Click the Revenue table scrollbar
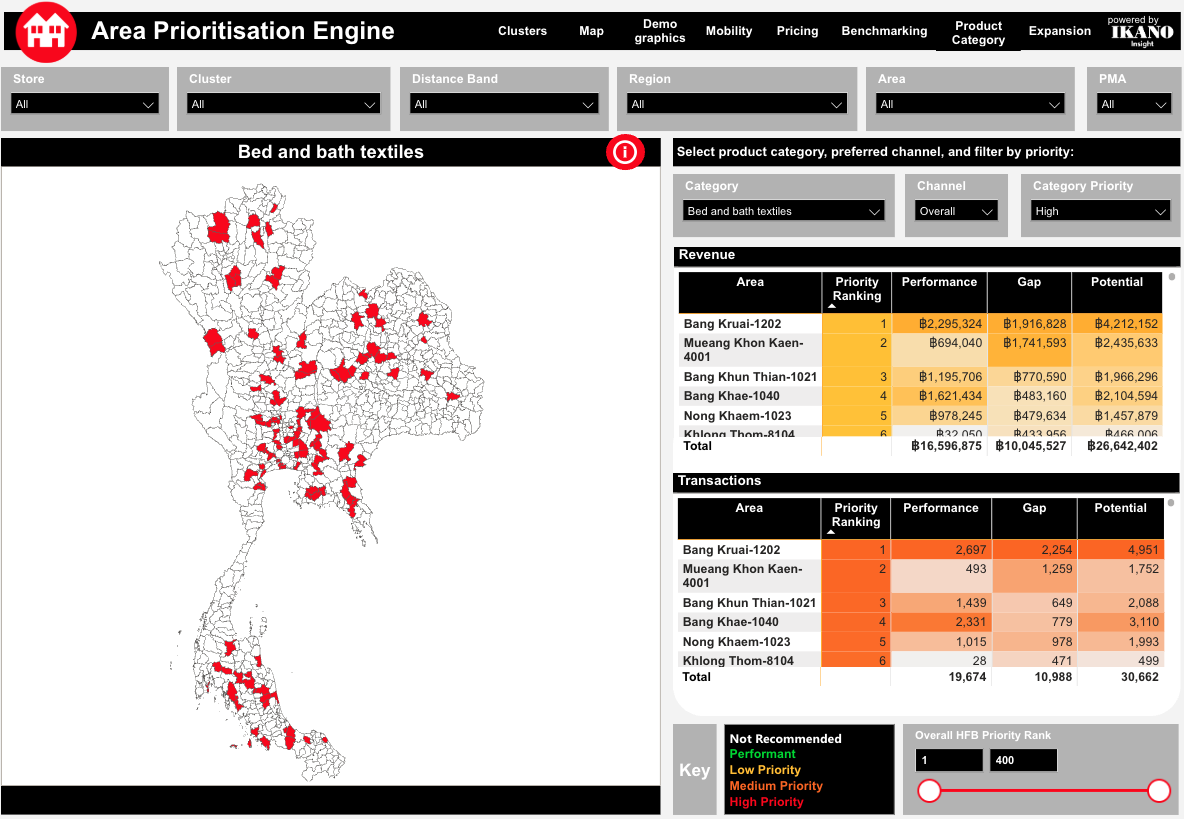 pos(1172,277)
